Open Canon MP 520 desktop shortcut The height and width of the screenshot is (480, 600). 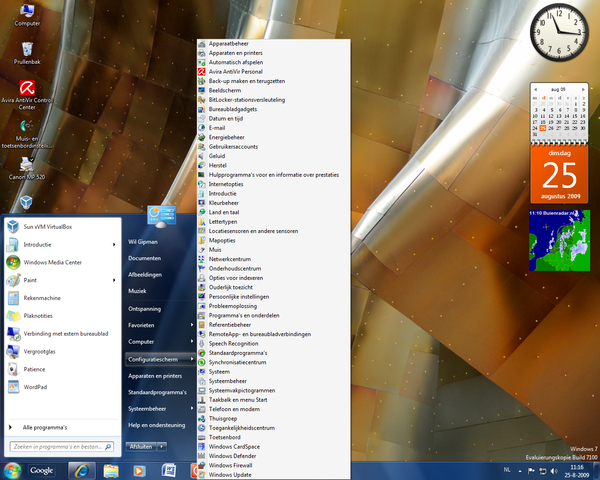[x=27, y=168]
